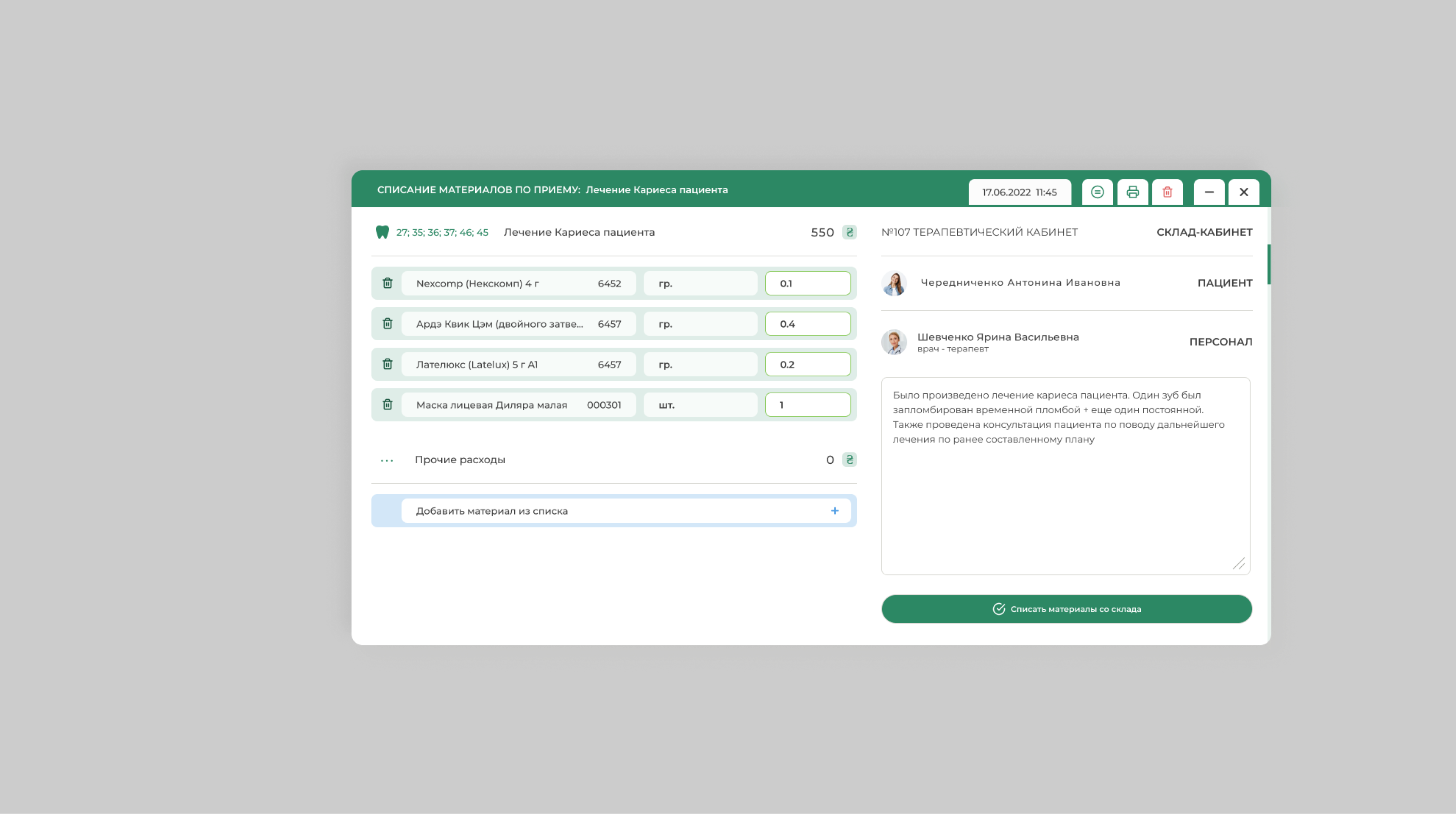1456x814 pixels.
Task: Open the Прочие расходы dots menu
Action: pos(387,461)
